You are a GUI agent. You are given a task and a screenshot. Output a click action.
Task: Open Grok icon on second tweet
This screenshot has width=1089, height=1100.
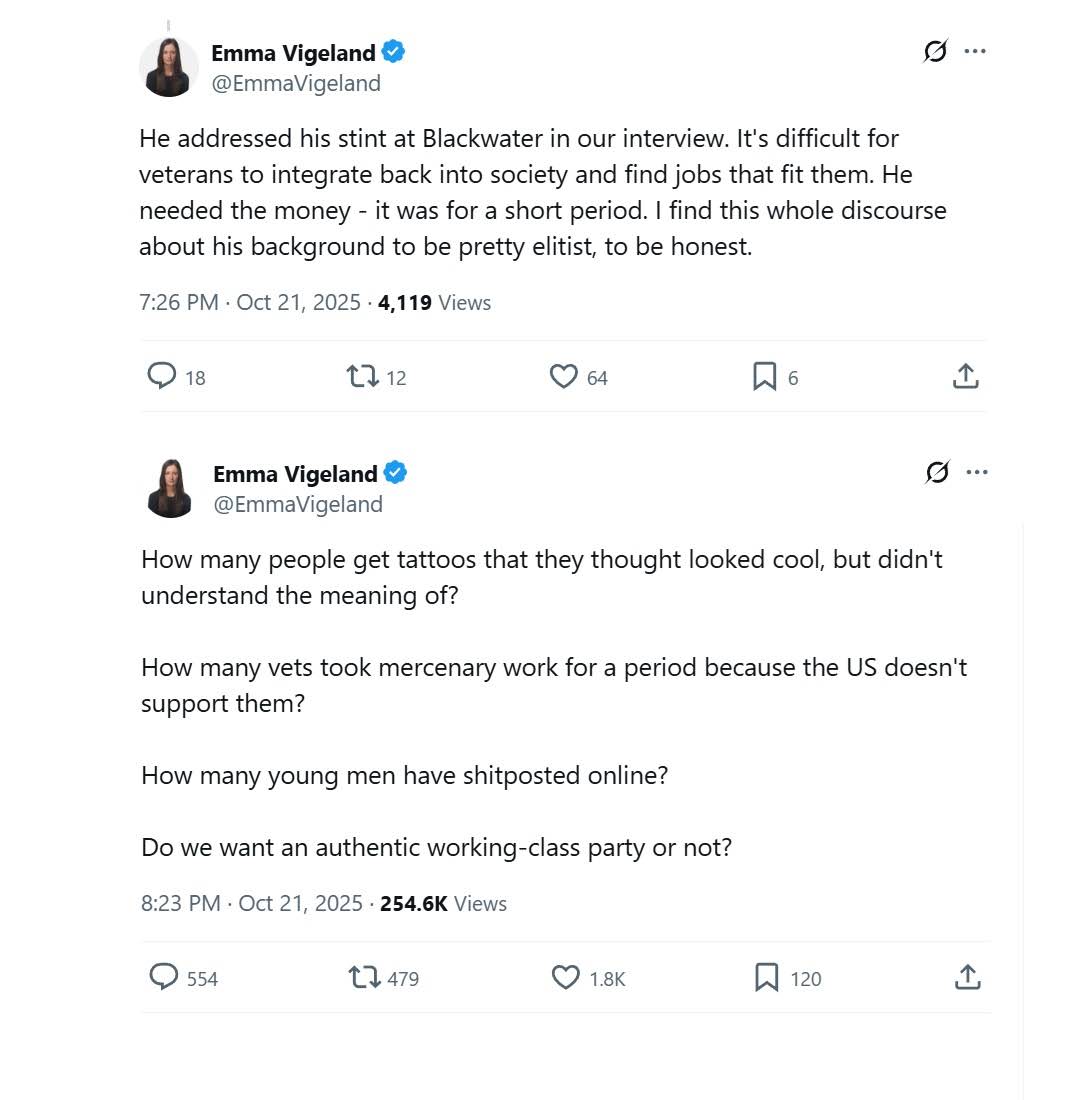click(937, 472)
